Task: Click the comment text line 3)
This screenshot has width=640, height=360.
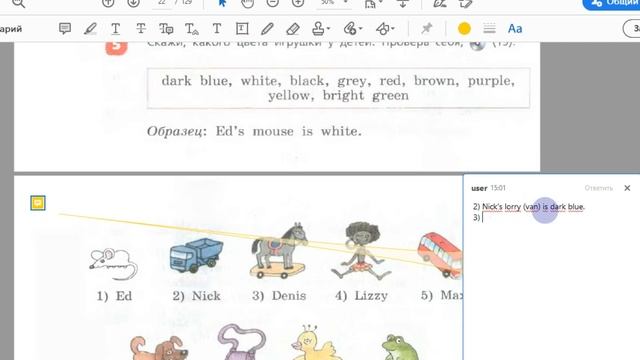Action: pos(477,217)
